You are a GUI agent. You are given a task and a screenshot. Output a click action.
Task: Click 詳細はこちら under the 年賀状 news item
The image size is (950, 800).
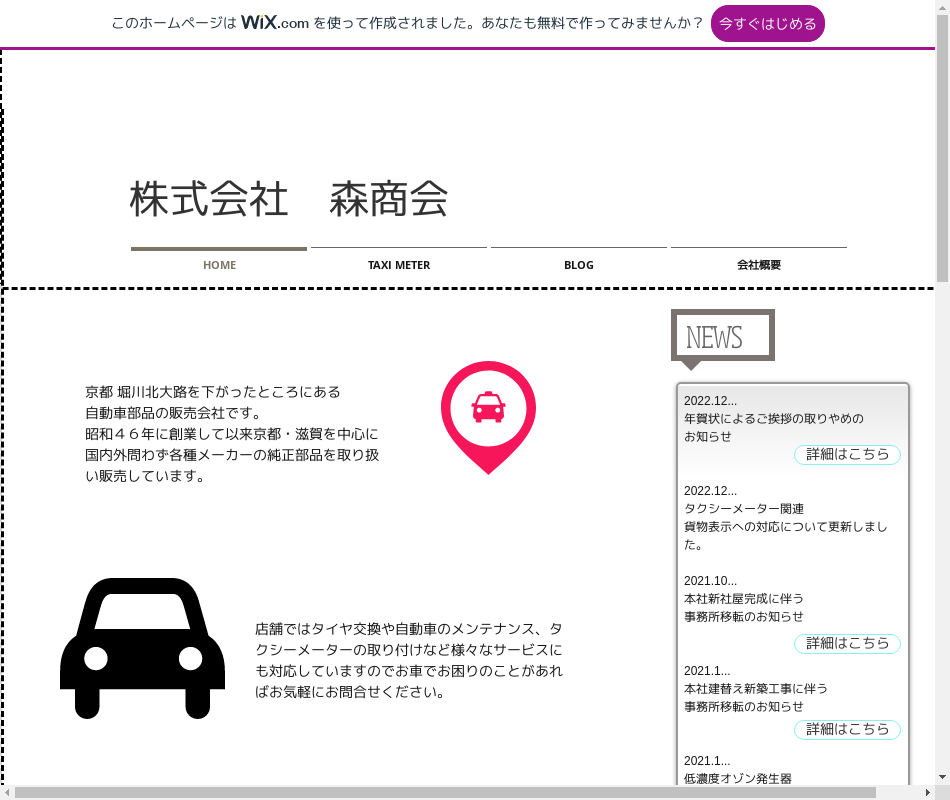(847, 455)
